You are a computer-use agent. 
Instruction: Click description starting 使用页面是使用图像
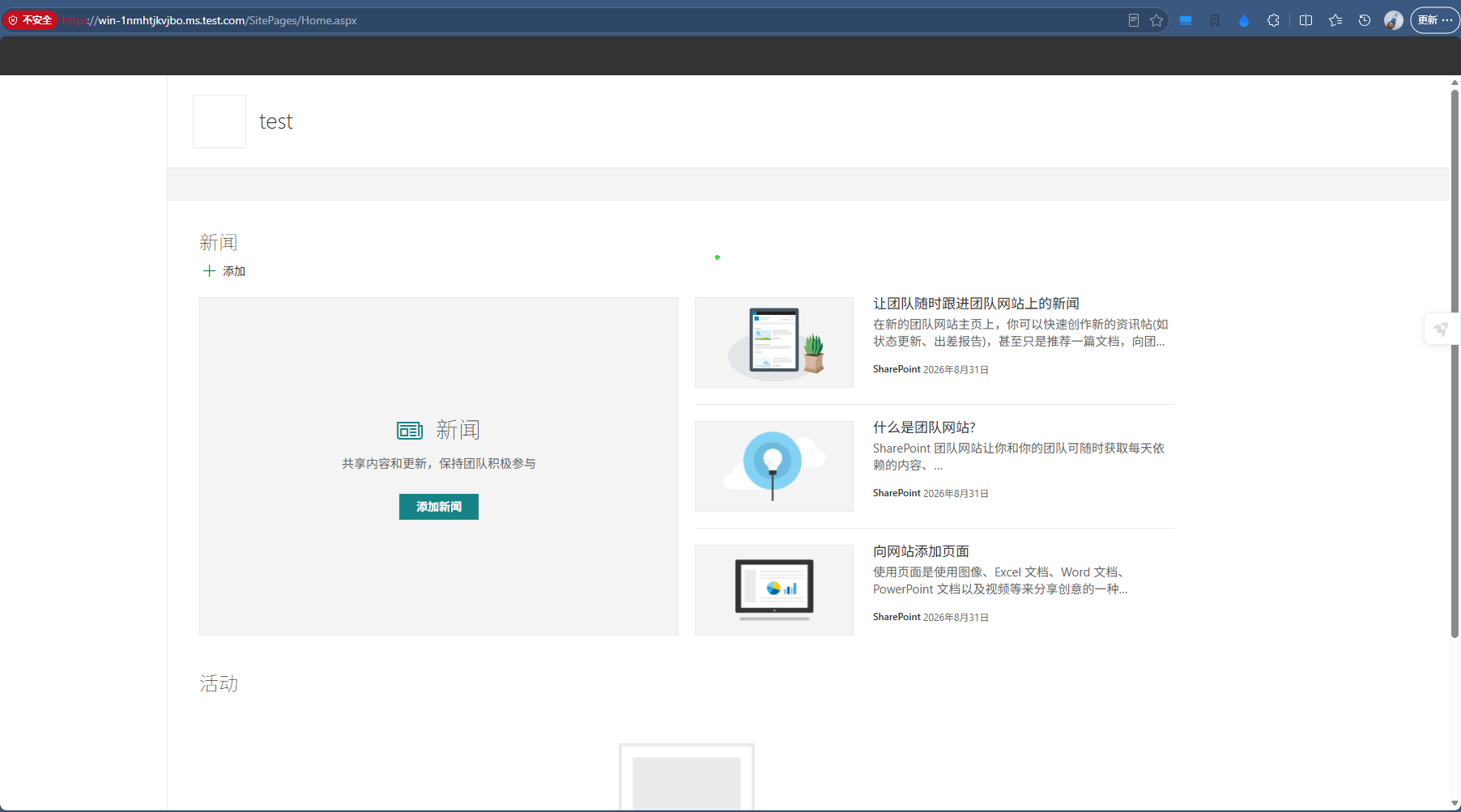[1000, 580]
